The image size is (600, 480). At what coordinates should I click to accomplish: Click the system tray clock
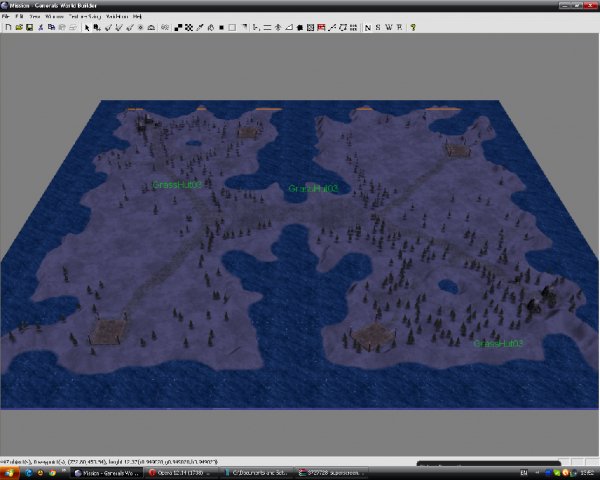[x=587, y=473]
